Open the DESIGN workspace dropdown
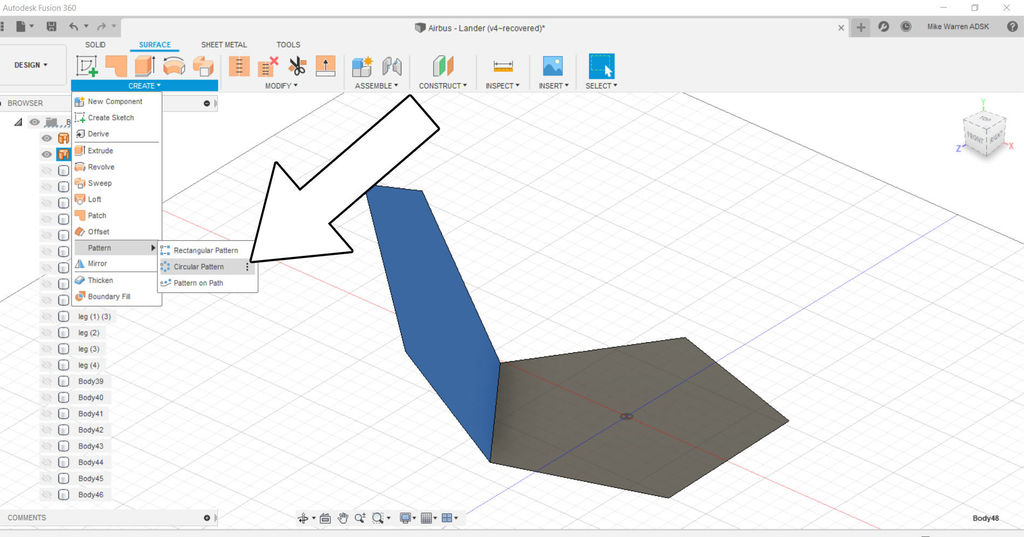1024x537 pixels. coord(31,65)
